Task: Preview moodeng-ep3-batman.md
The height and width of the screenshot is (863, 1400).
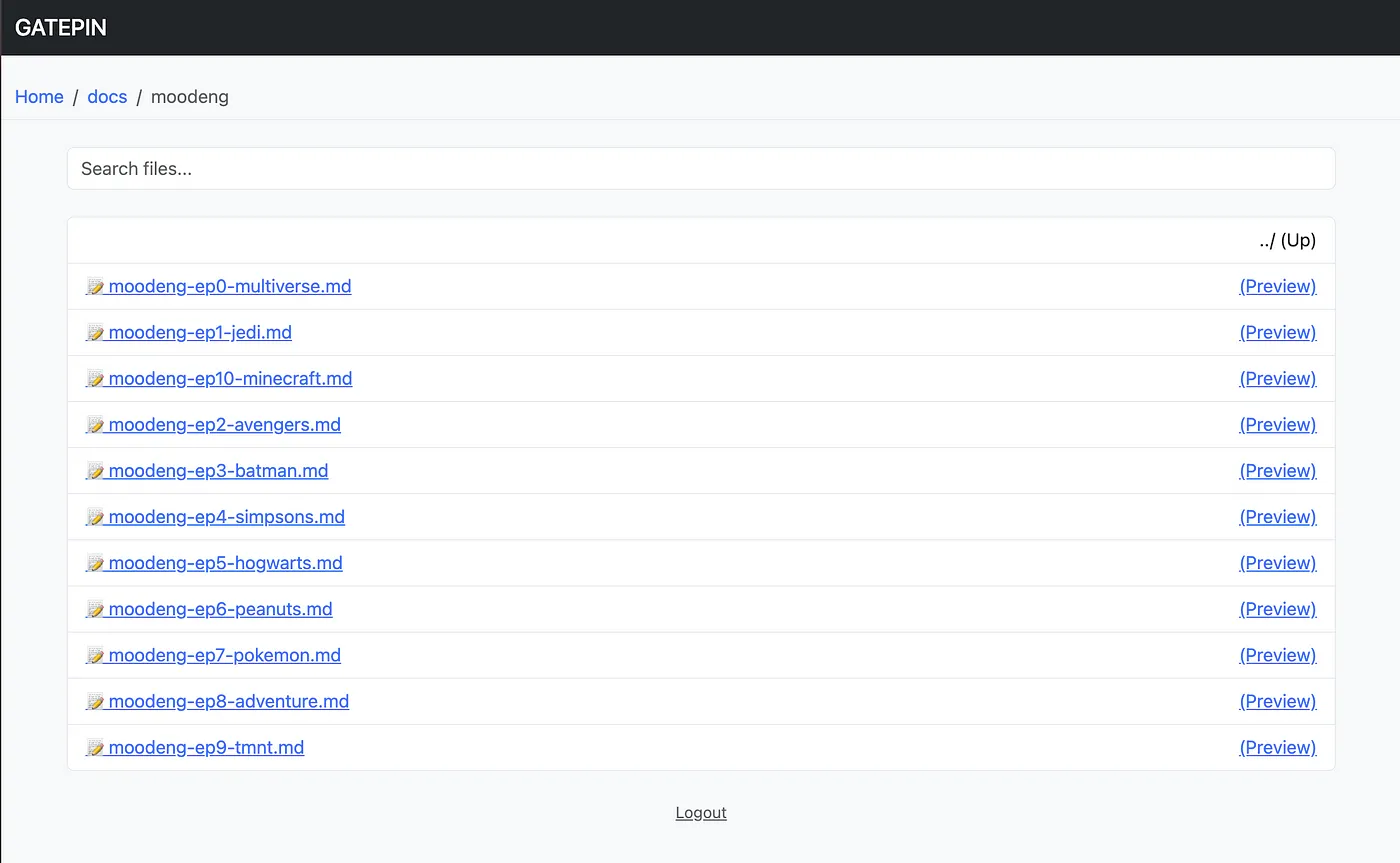Action: (1278, 470)
